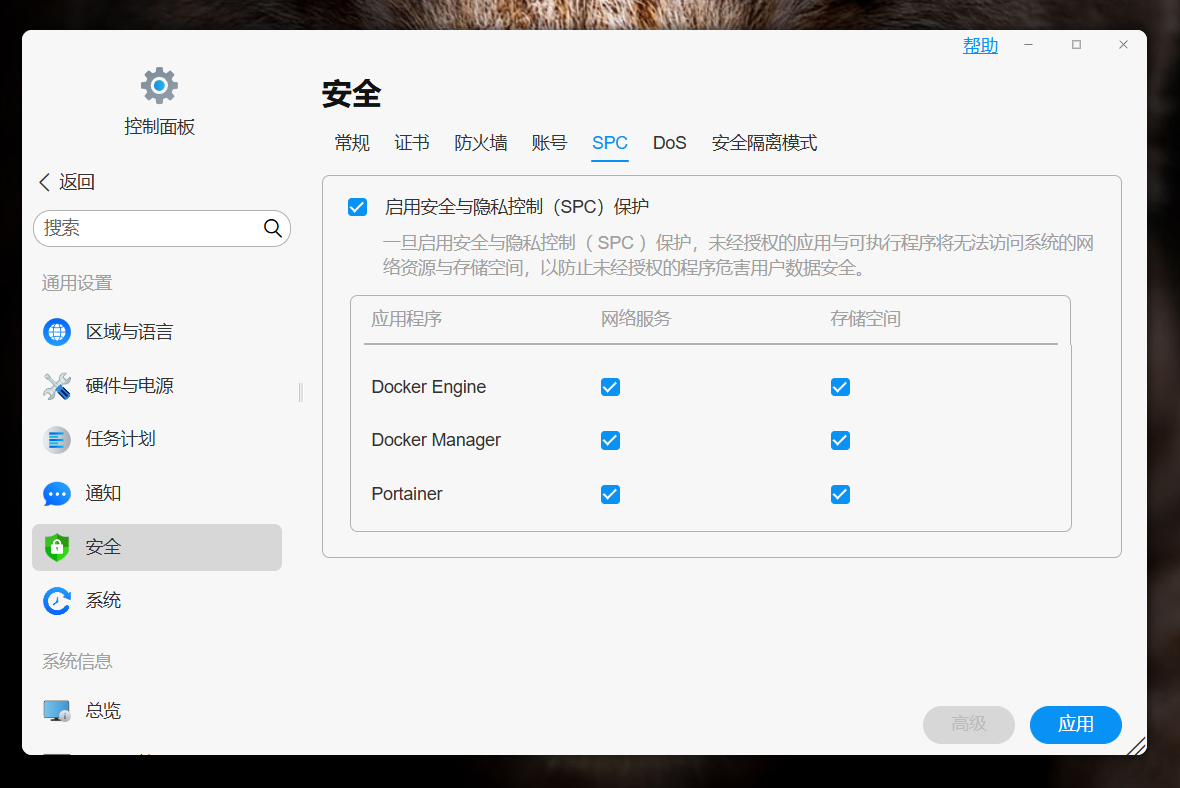Maximize the Control Panel window

click(1076, 45)
